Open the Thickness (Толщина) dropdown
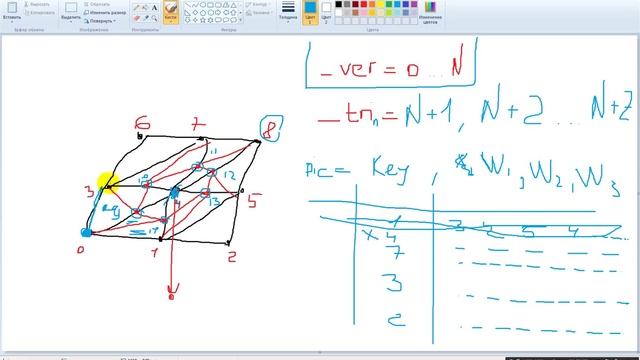Viewport: 640px width, 360px height. point(288,11)
